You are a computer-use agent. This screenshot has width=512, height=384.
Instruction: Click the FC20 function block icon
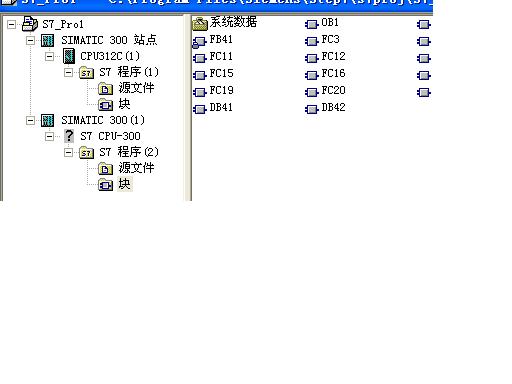[x=312, y=92]
